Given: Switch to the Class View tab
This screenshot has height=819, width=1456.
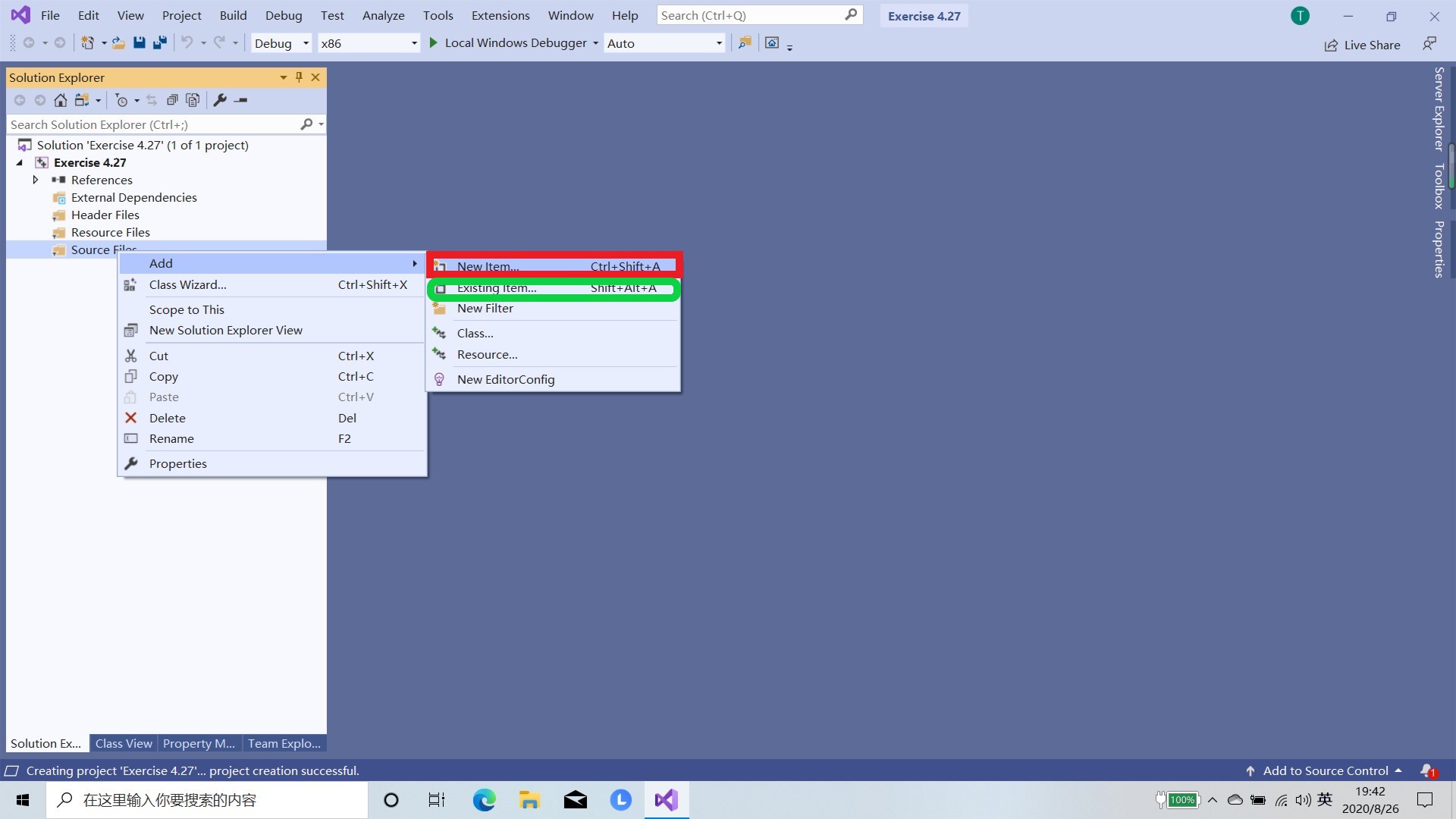Looking at the screenshot, I should pos(123,743).
